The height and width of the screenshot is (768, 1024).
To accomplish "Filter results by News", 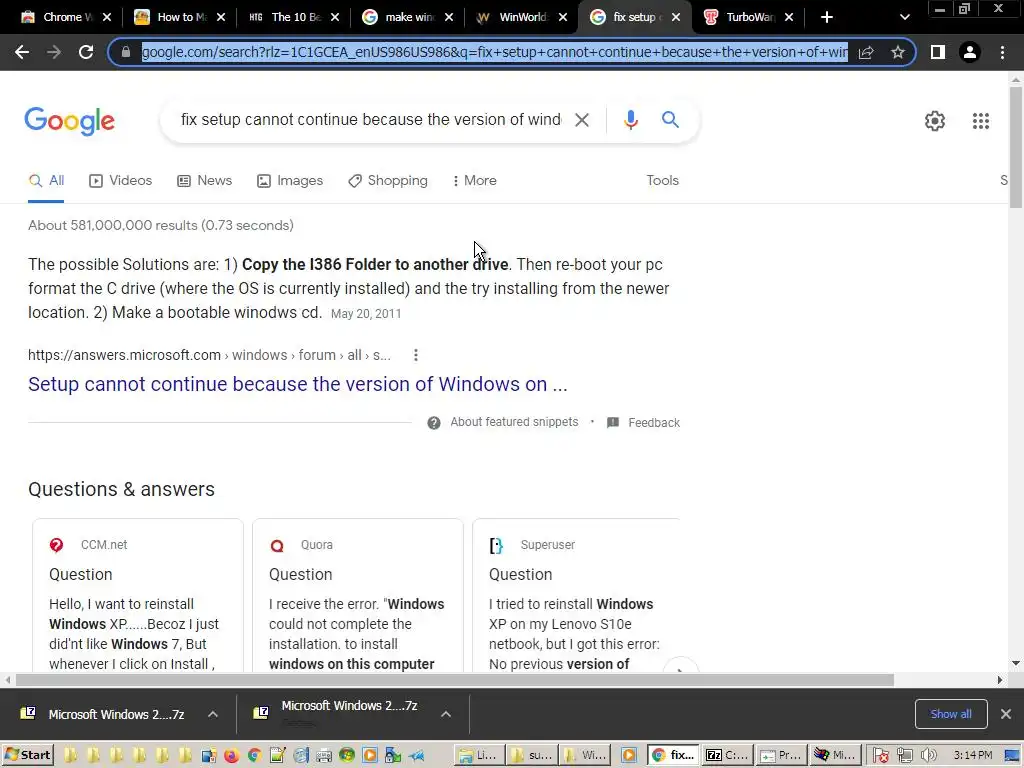I will click(204, 181).
